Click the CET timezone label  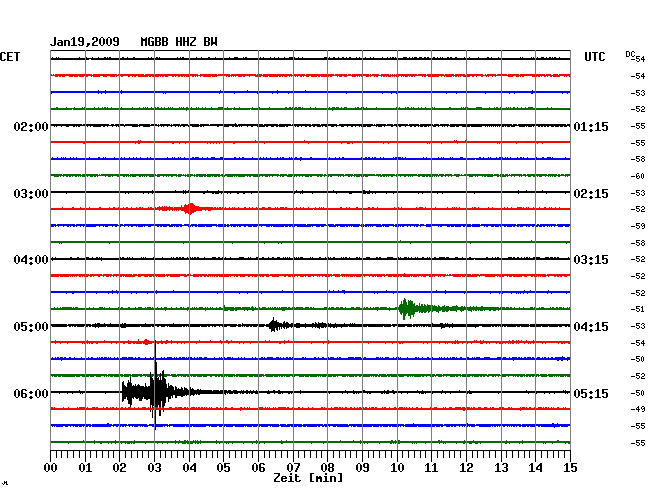click(10, 57)
